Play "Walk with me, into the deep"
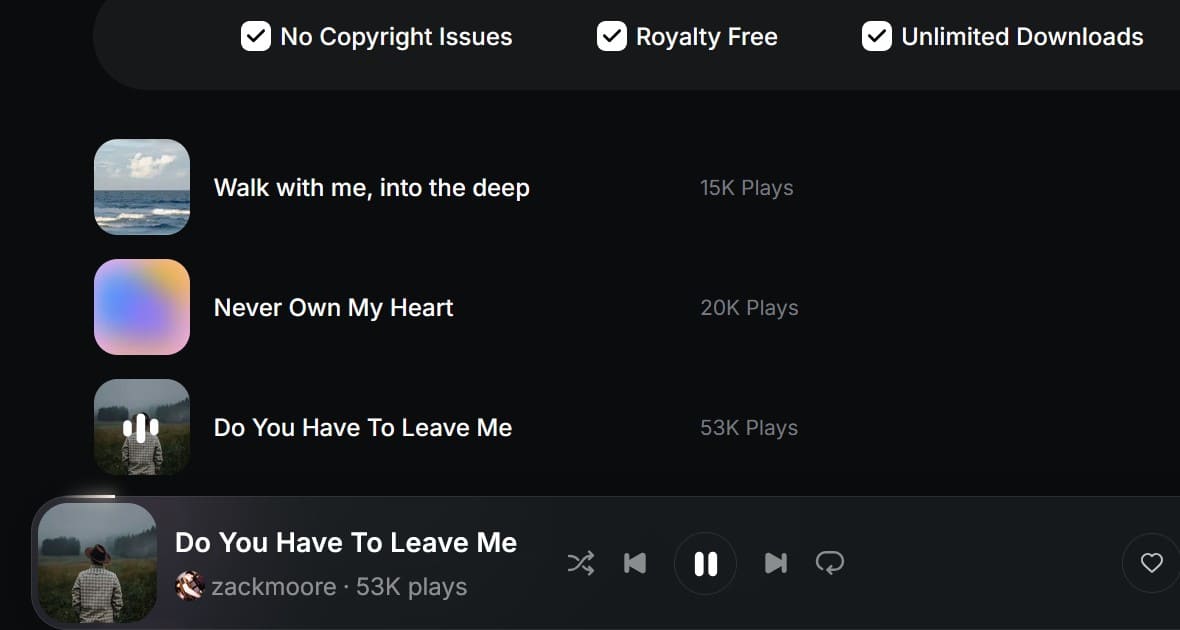The height and width of the screenshot is (630, 1180). click(x=371, y=188)
